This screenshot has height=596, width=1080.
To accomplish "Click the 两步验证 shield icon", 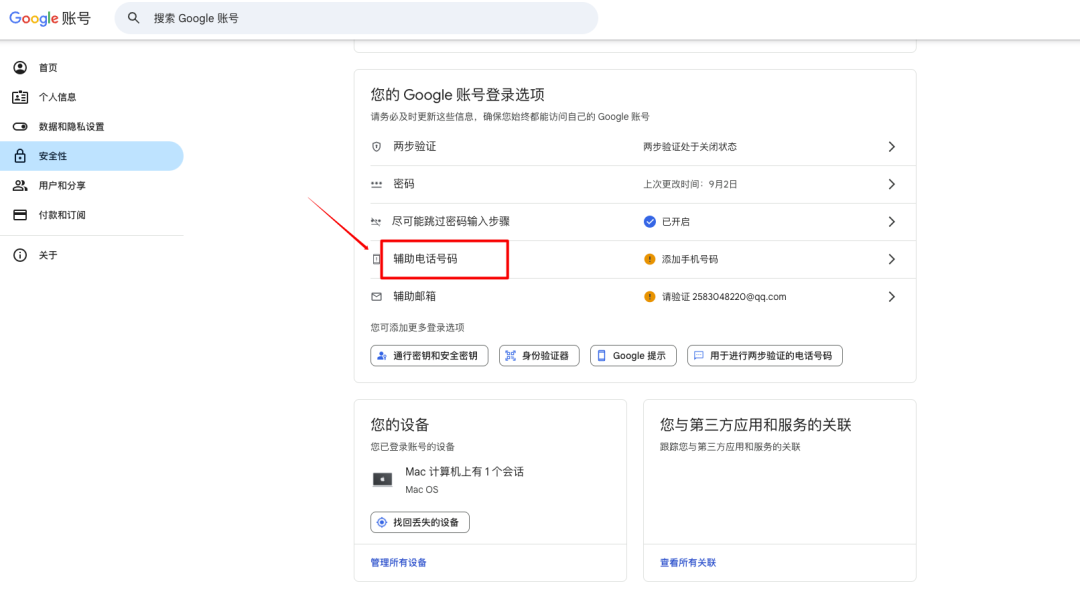I will pyautogui.click(x=376, y=147).
